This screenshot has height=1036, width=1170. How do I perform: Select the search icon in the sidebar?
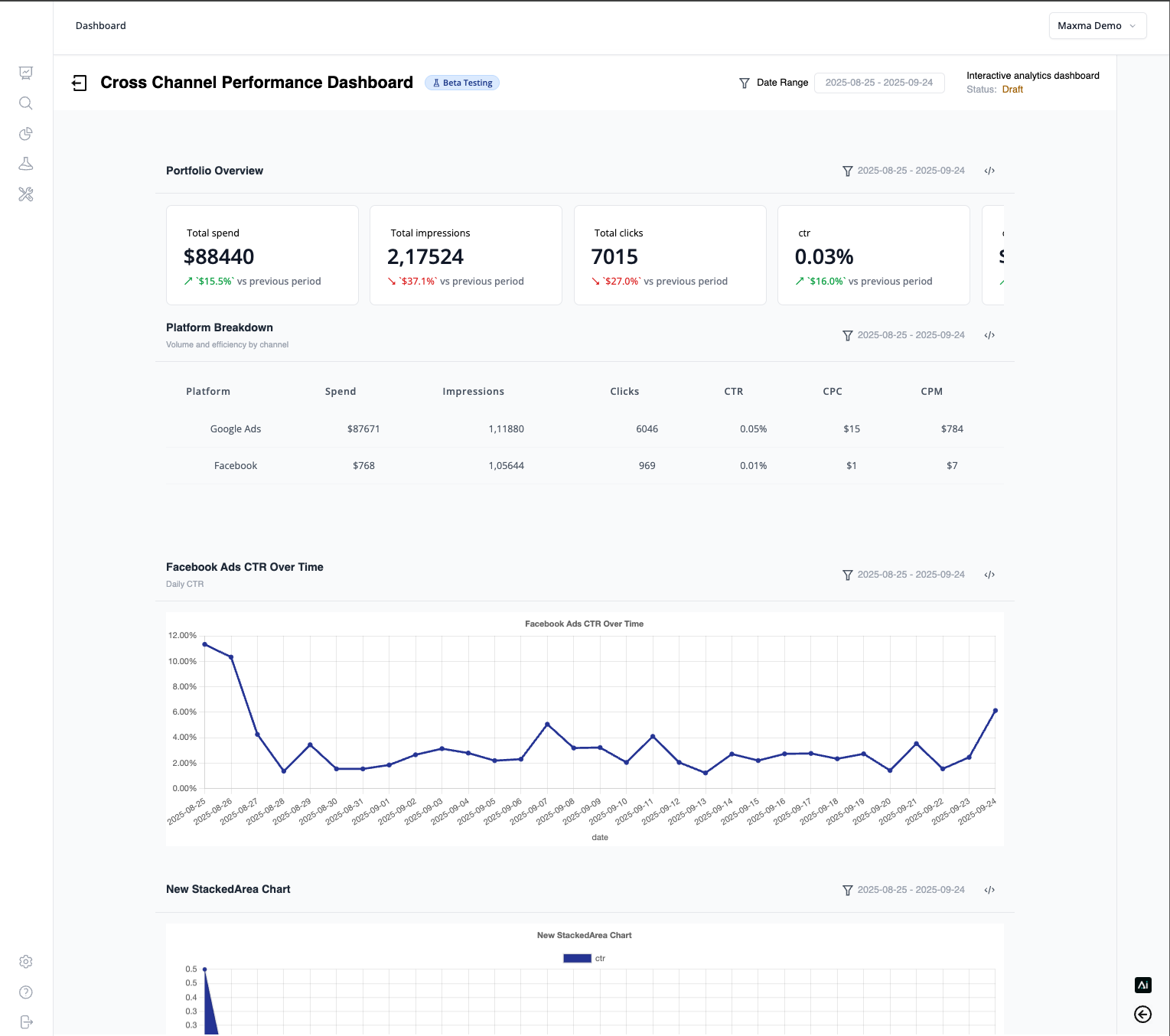tap(26, 103)
